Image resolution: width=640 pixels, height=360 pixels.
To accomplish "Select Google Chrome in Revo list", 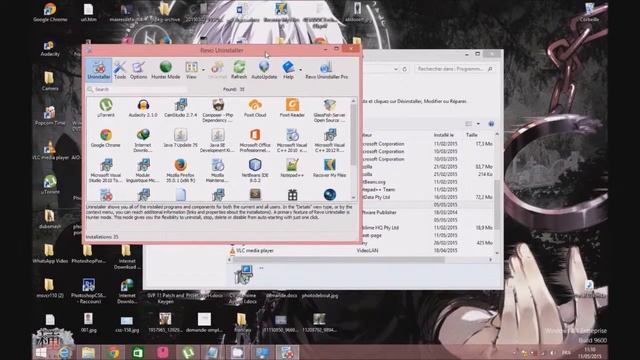I will 106,138.
